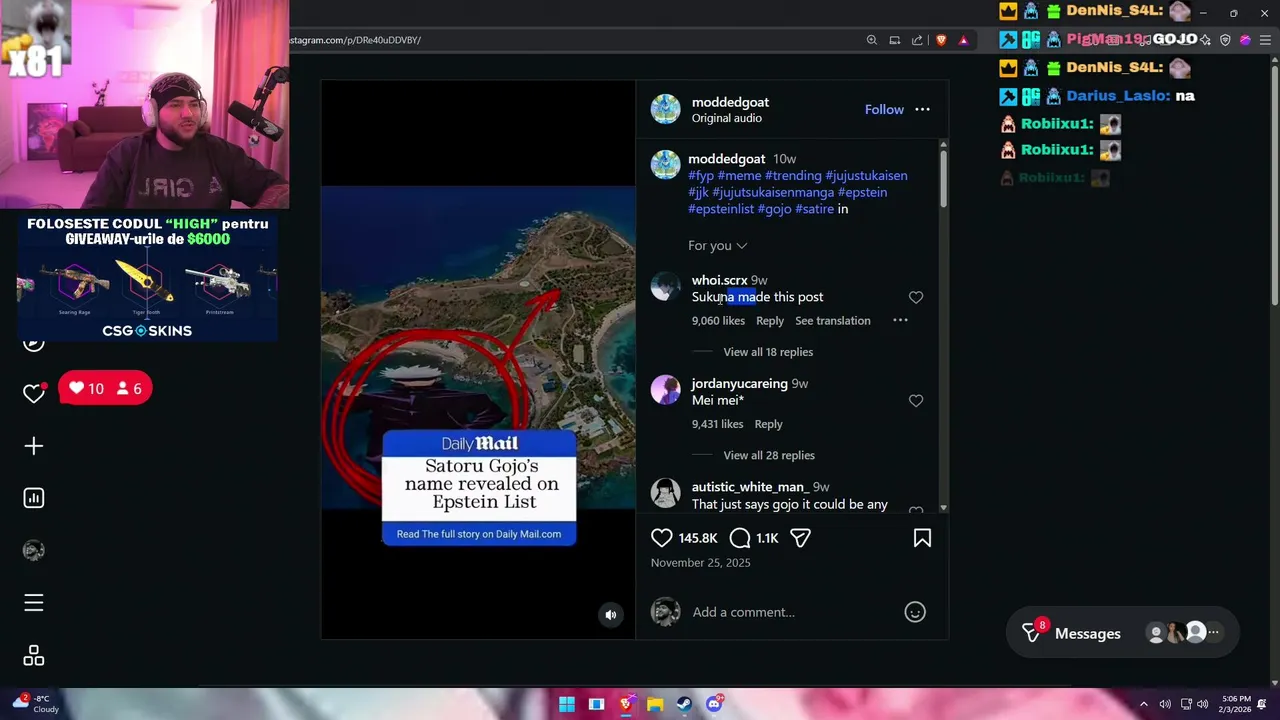Like the jordanyucareing comment

[916, 401]
